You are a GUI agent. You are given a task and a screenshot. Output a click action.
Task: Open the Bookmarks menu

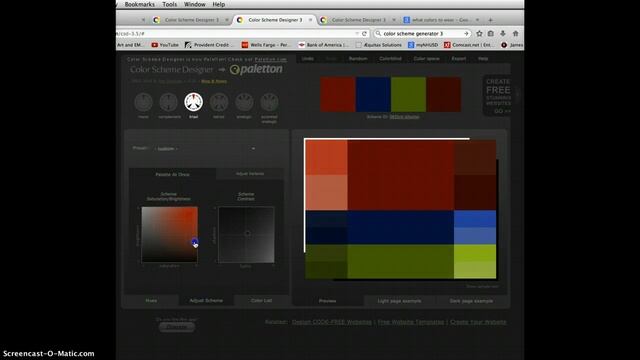coord(140,4)
